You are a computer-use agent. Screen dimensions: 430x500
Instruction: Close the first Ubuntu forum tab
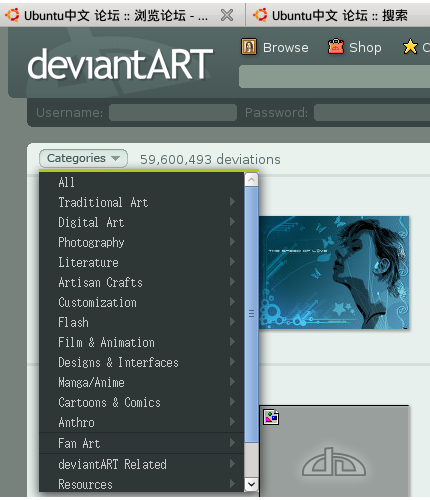click(227, 15)
